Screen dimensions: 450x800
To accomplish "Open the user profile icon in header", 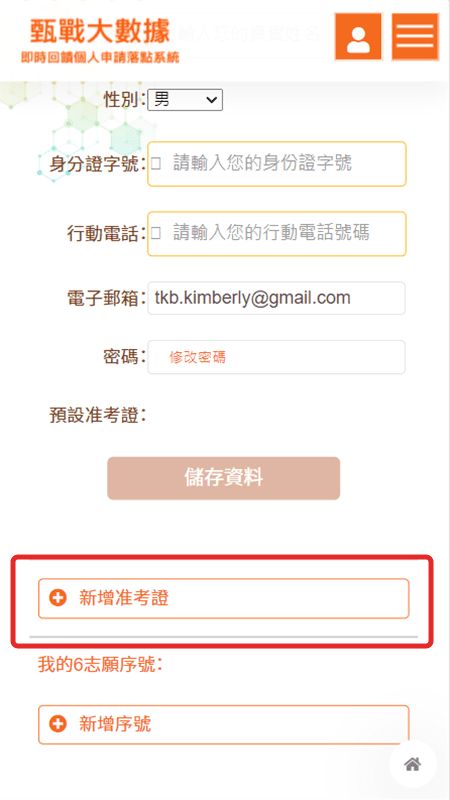I will click(x=358, y=37).
